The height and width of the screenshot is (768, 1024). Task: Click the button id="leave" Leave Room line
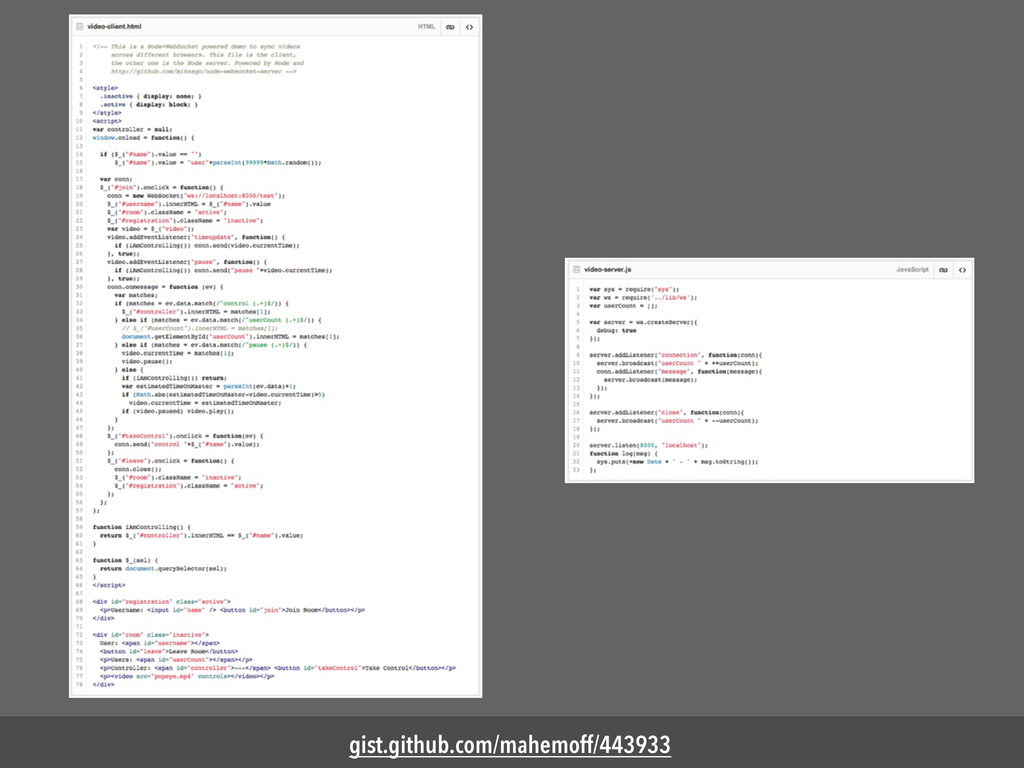[169, 651]
